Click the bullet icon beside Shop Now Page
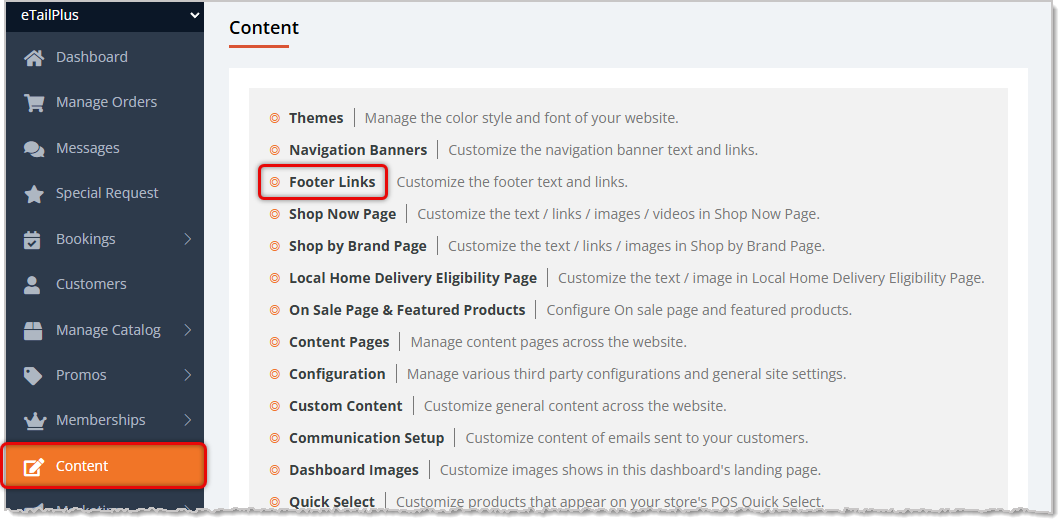Viewport: 1063px width, 526px height. pos(275,214)
